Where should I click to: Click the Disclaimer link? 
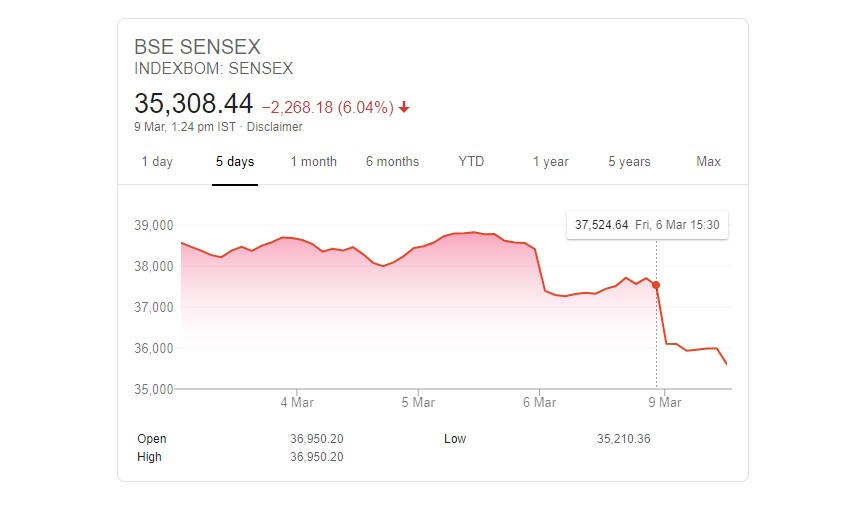pyautogui.click(x=274, y=127)
